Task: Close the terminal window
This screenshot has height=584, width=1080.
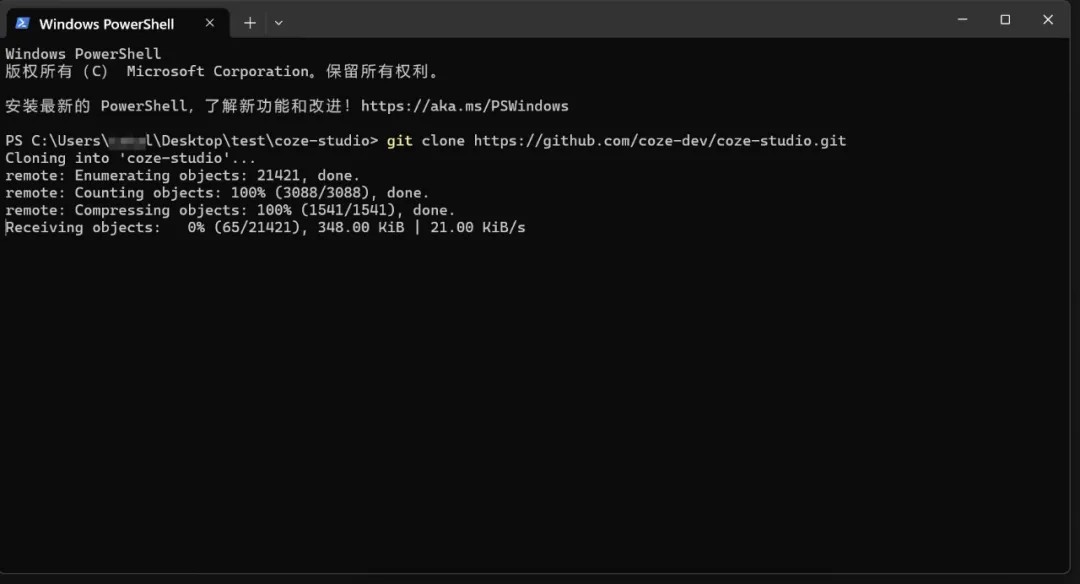Action: (1048, 20)
